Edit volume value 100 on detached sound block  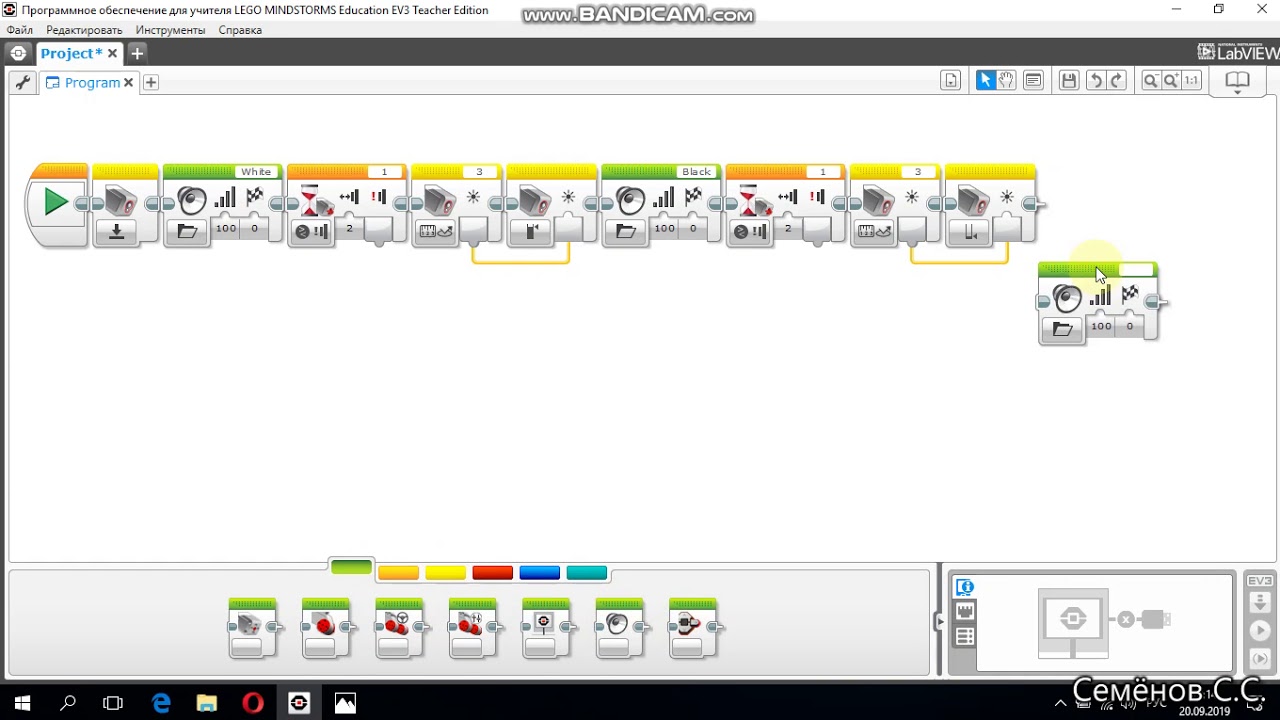[1101, 326]
